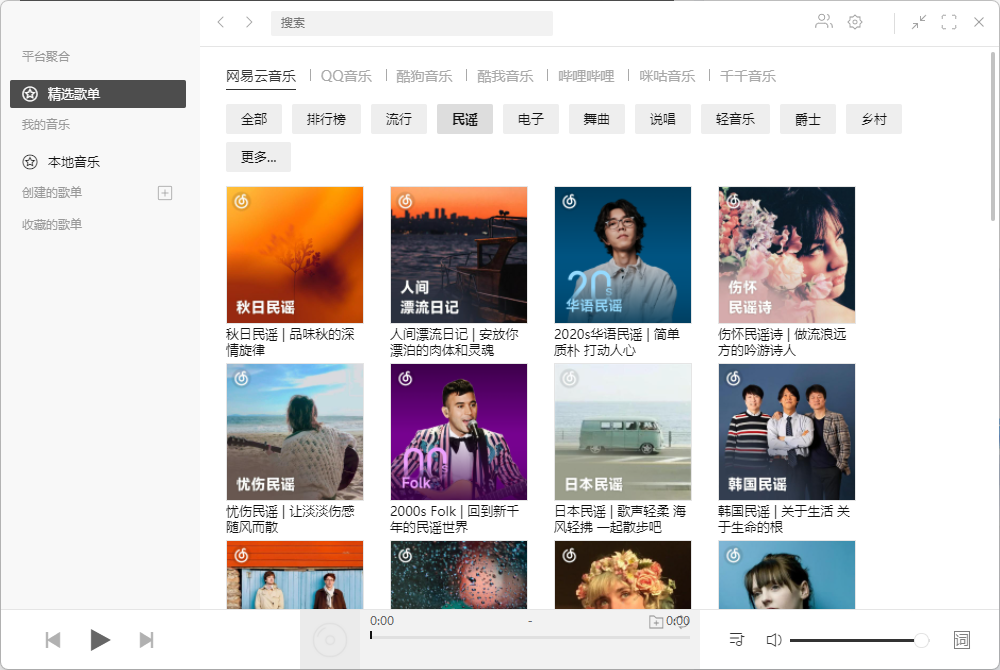Screen dimensions: 1000x670
Task: Mute with the speaker icon
Action: [774, 640]
